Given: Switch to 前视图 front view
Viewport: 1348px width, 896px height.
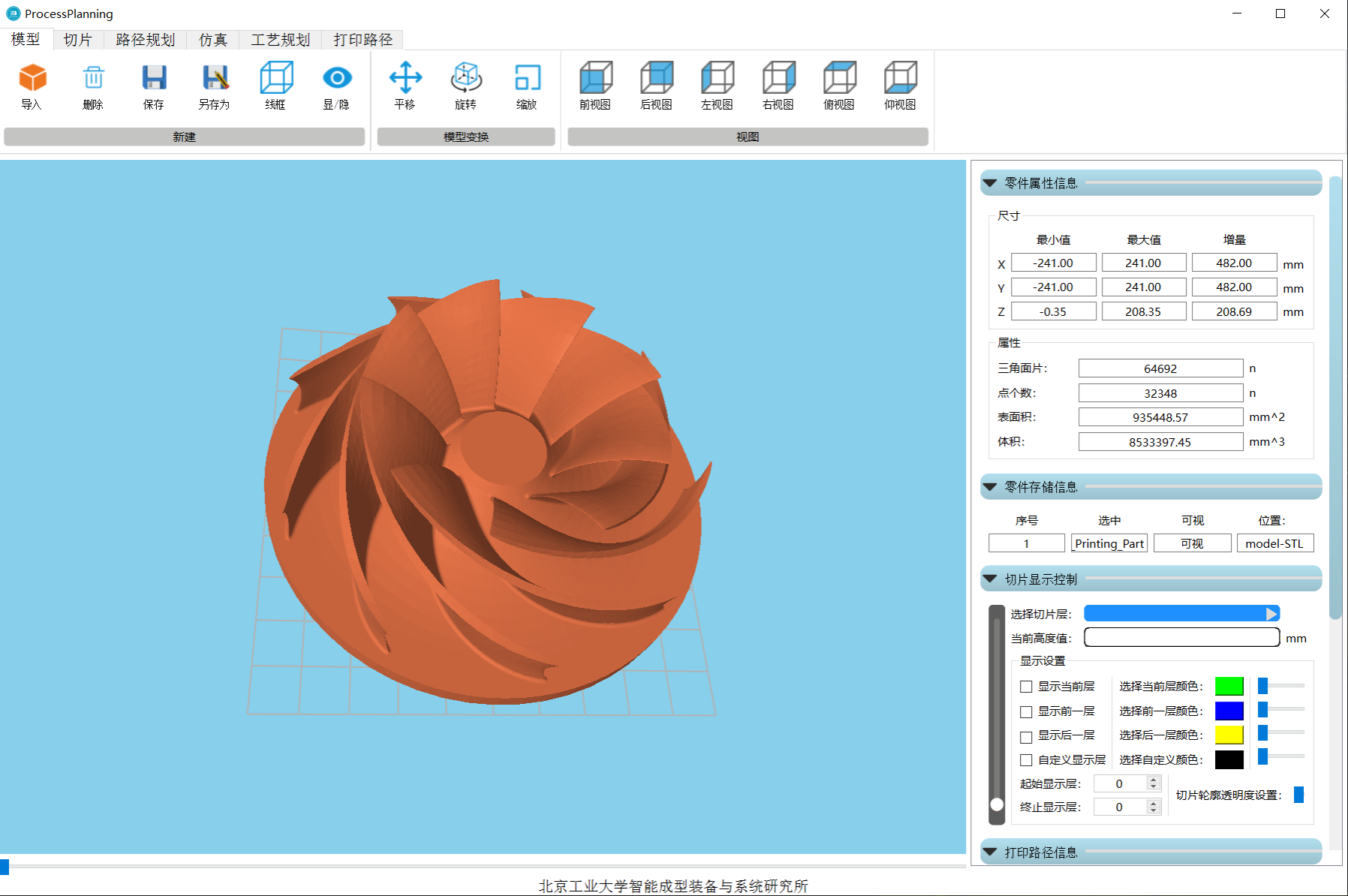Looking at the screenshot, I should click(595, 79).
